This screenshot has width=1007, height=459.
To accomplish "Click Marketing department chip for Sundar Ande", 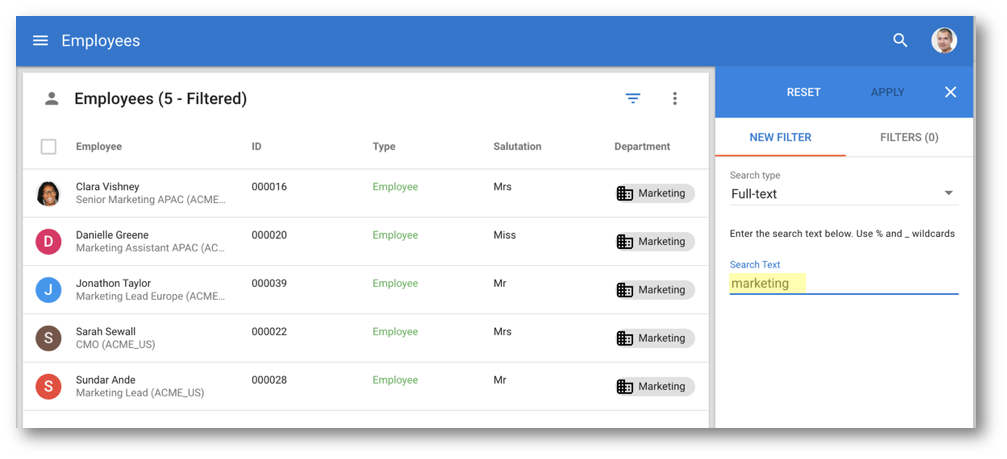I will point(654,386).
